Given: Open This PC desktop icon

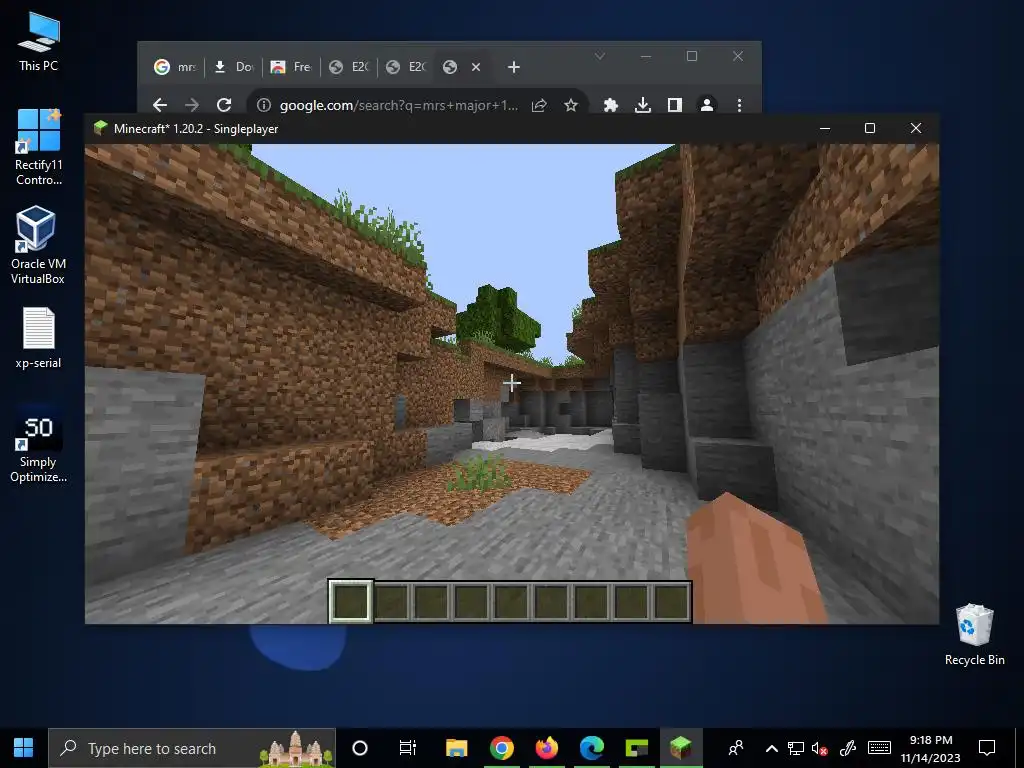Looking at the screenshot, I should pyautogui.click(x=38, y=42).
